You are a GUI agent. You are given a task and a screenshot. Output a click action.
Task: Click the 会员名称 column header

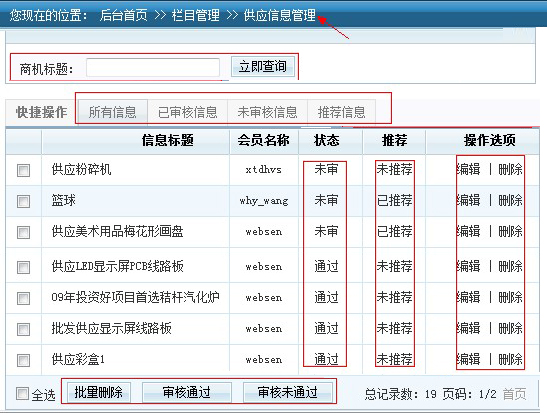pyautogui.click(x=263, y=140)
